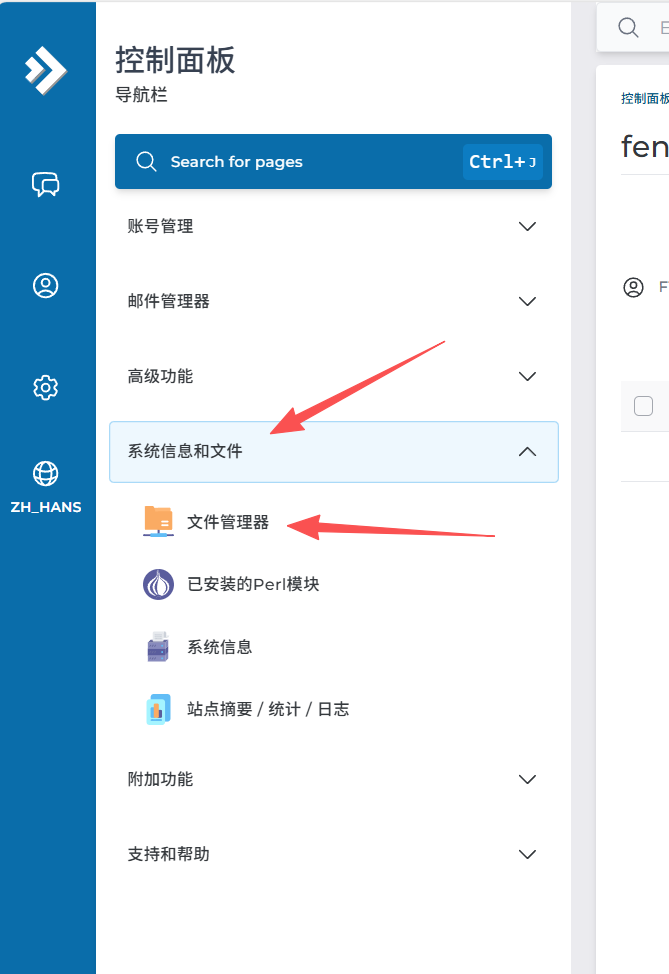Open the user account sidebar icon

45,286
